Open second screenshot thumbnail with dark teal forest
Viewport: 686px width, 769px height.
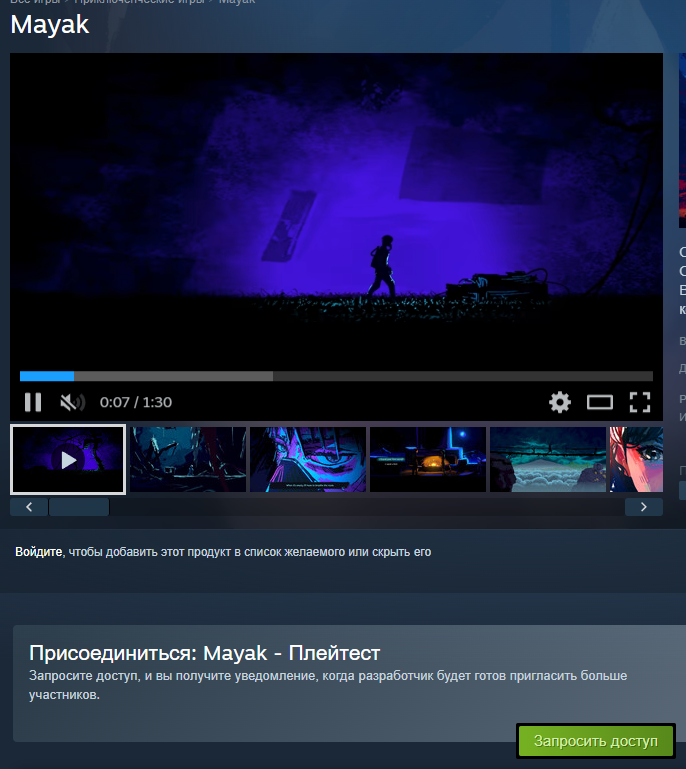188,460
